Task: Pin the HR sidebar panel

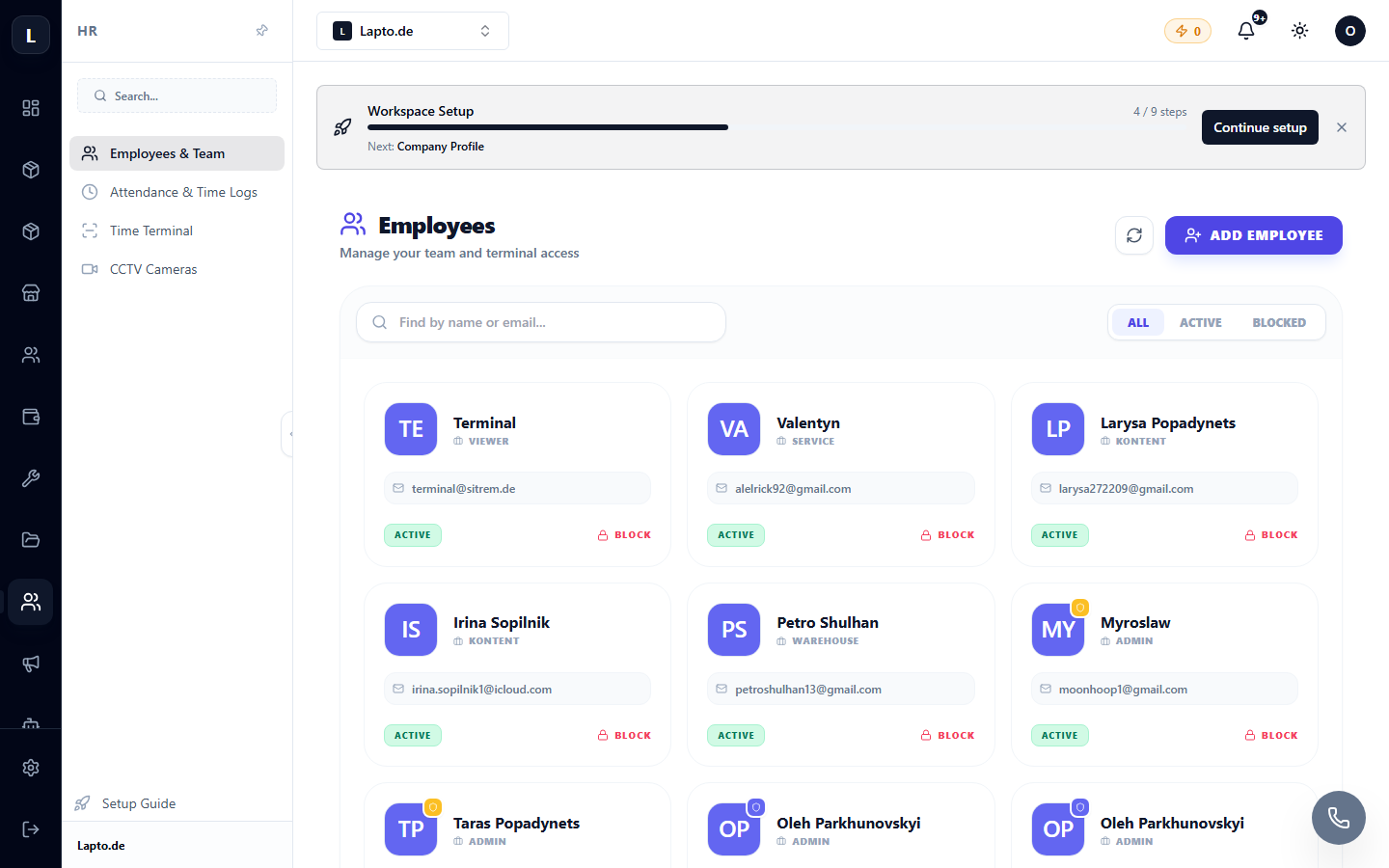Action: click(261, 31)
